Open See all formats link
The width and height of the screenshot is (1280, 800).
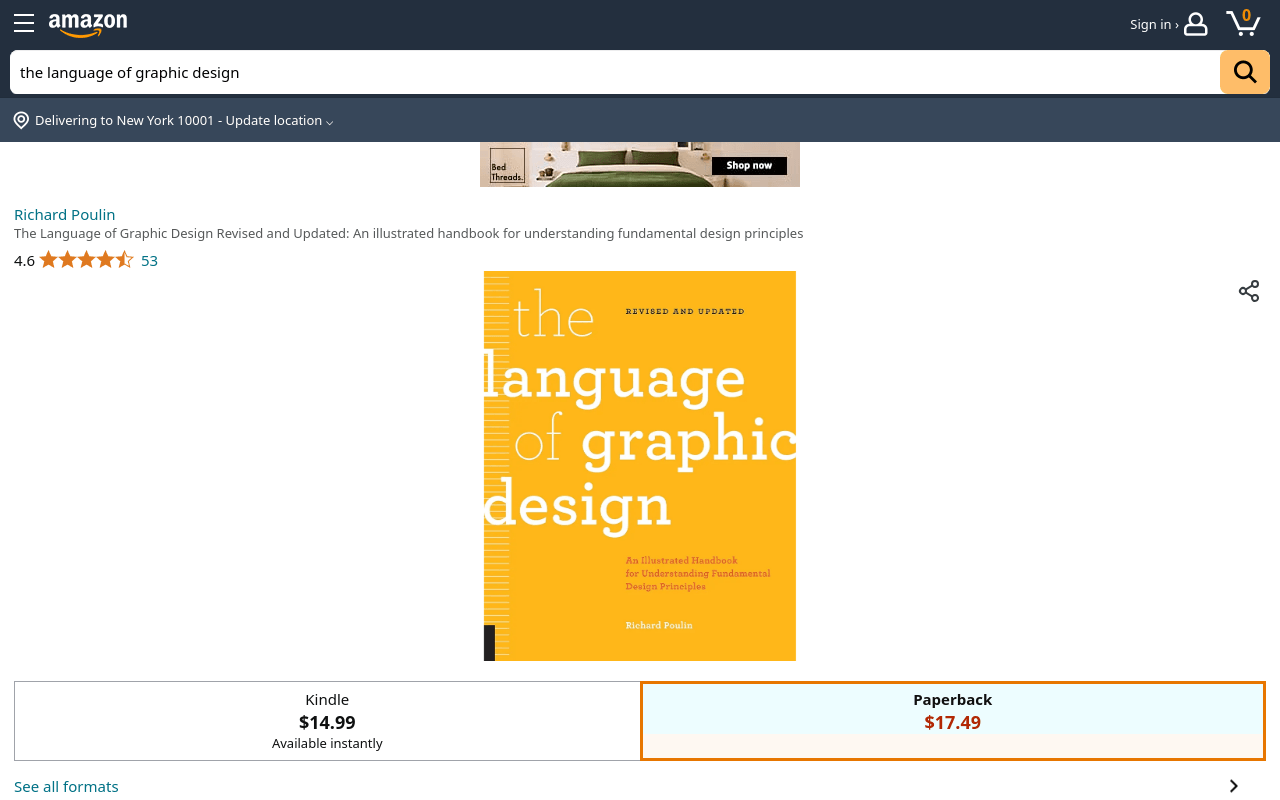(66, 786)
